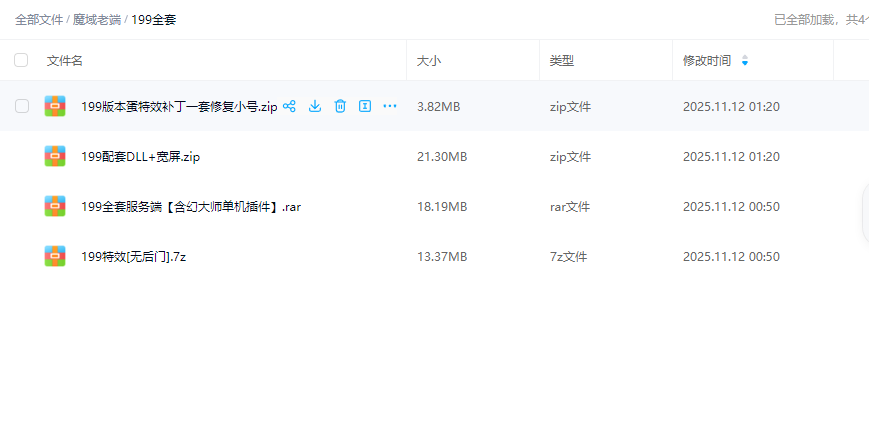
Task: Click archive icon of 199特效[无后门].7z
Action: (x=55, y=256)
